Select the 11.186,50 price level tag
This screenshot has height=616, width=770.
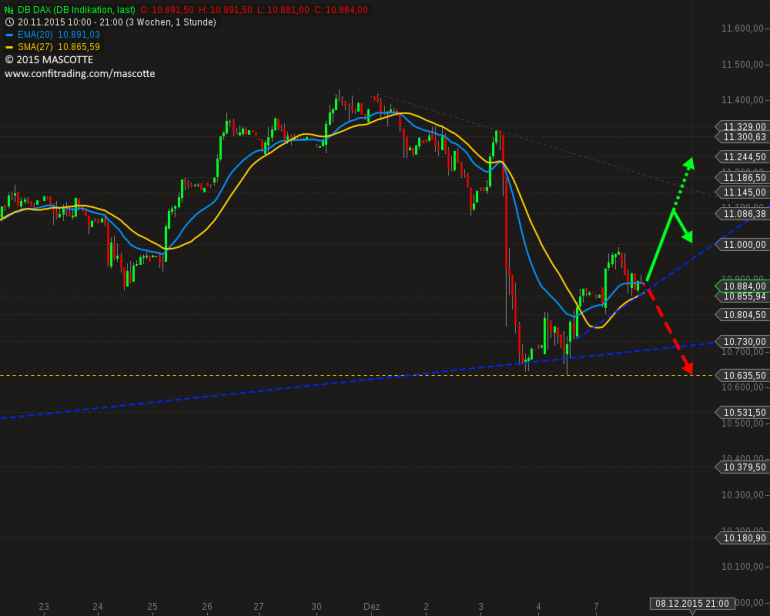point(742,177)
